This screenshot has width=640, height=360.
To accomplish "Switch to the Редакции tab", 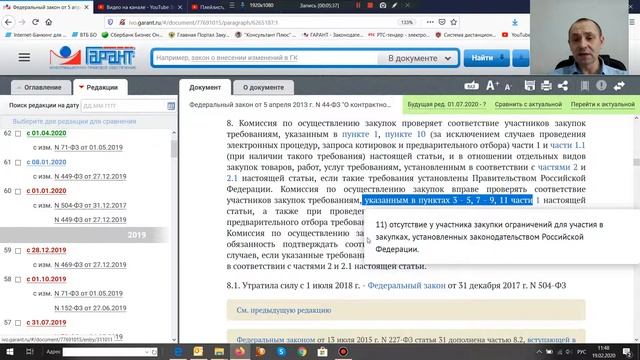I will [99, 87].
